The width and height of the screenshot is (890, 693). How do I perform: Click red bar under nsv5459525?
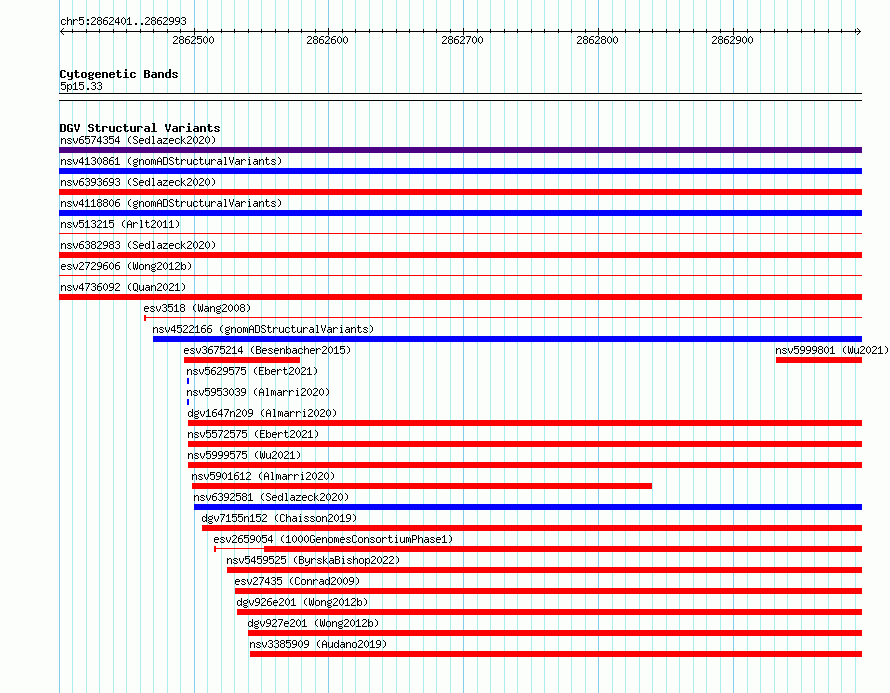point(544,570)
